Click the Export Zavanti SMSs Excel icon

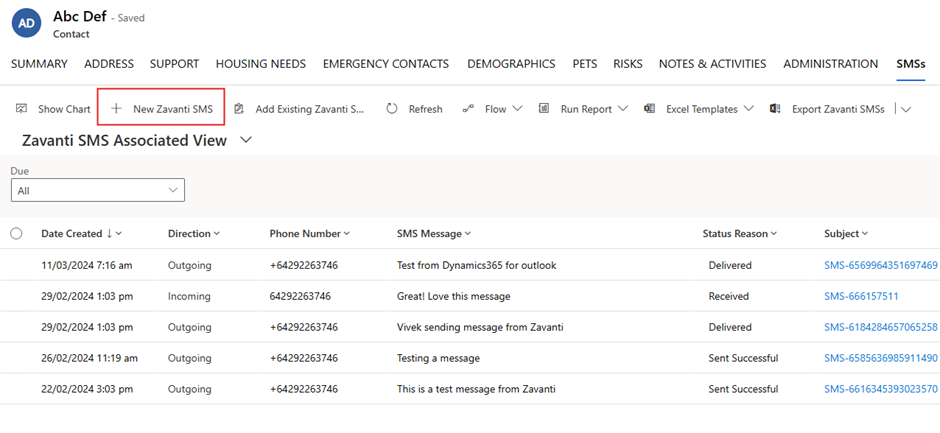(775, 109)
